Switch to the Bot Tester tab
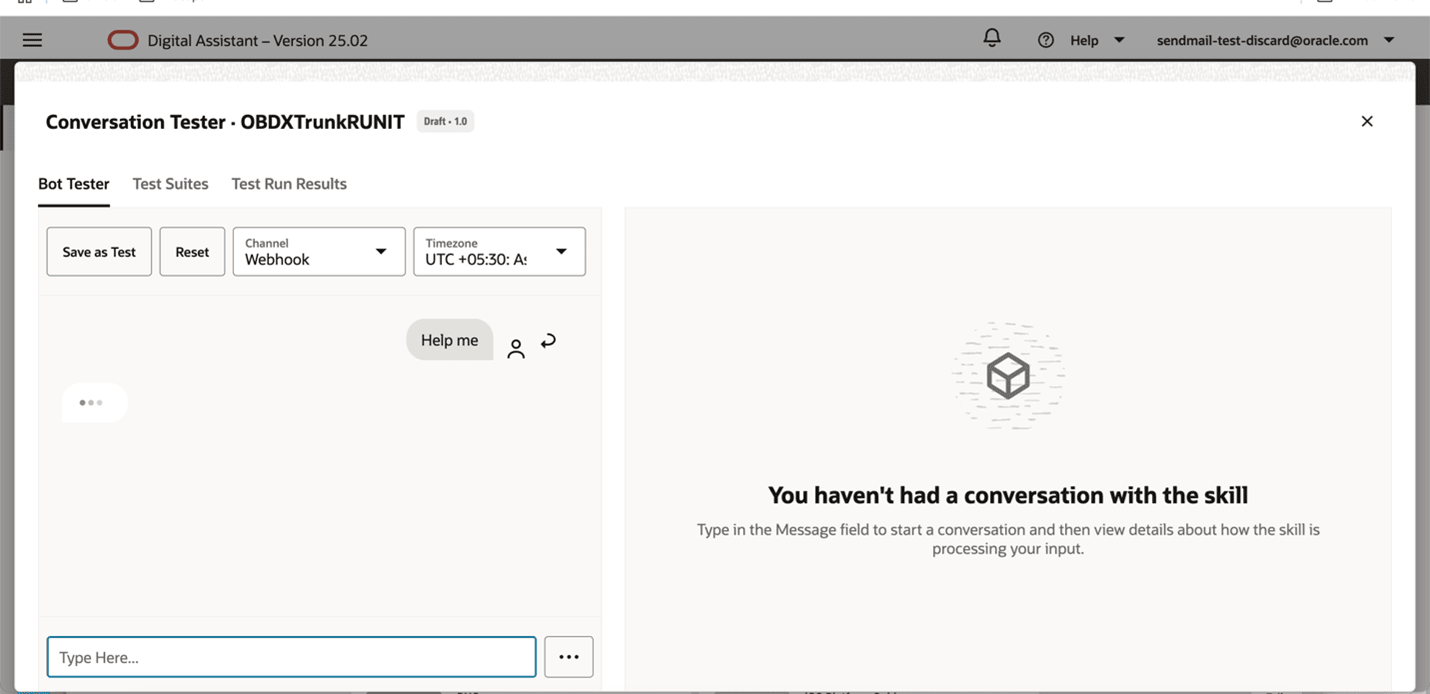 [74, 184]
